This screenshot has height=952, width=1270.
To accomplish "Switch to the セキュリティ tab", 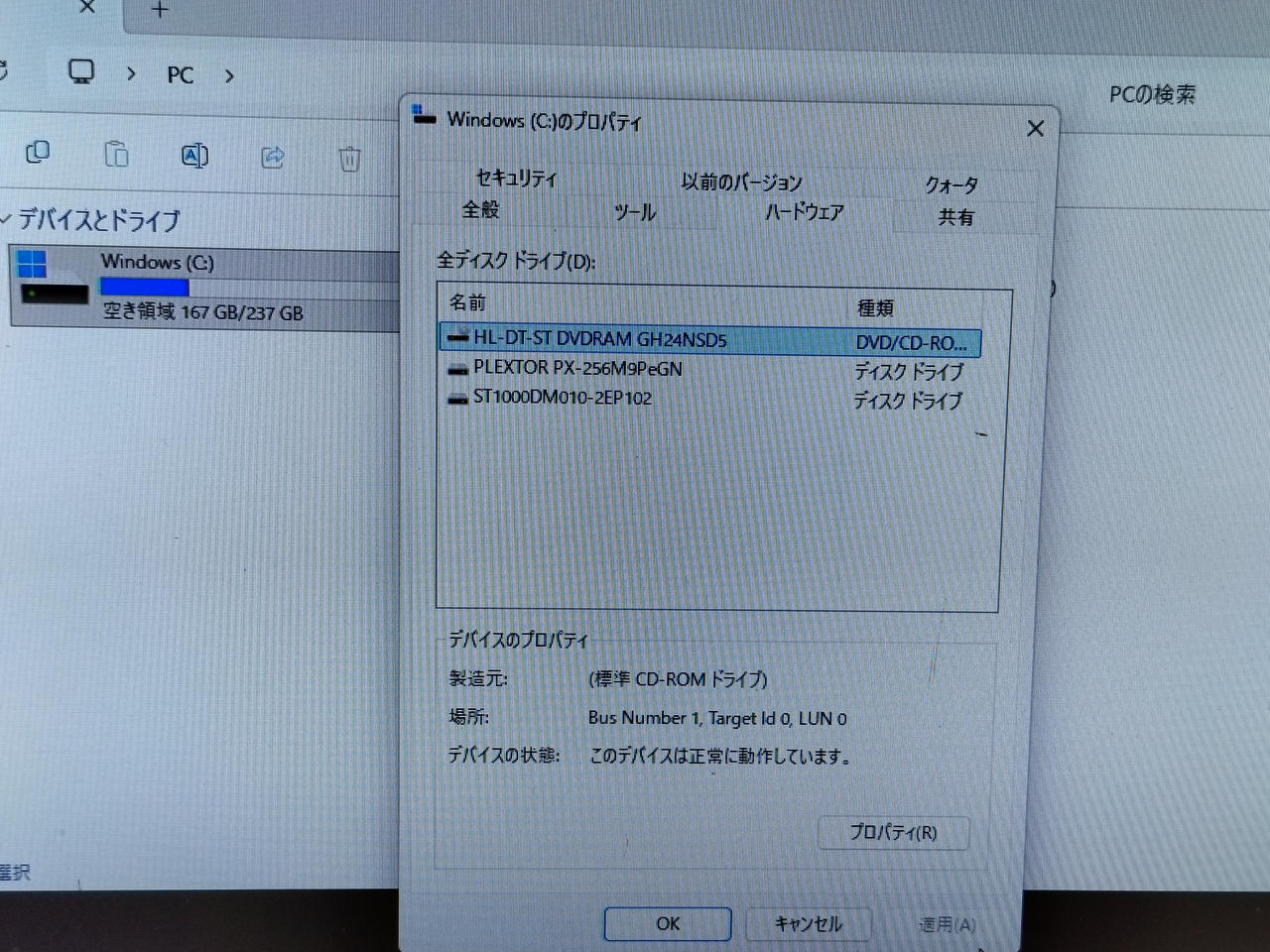I will click(x=516, y=178).
